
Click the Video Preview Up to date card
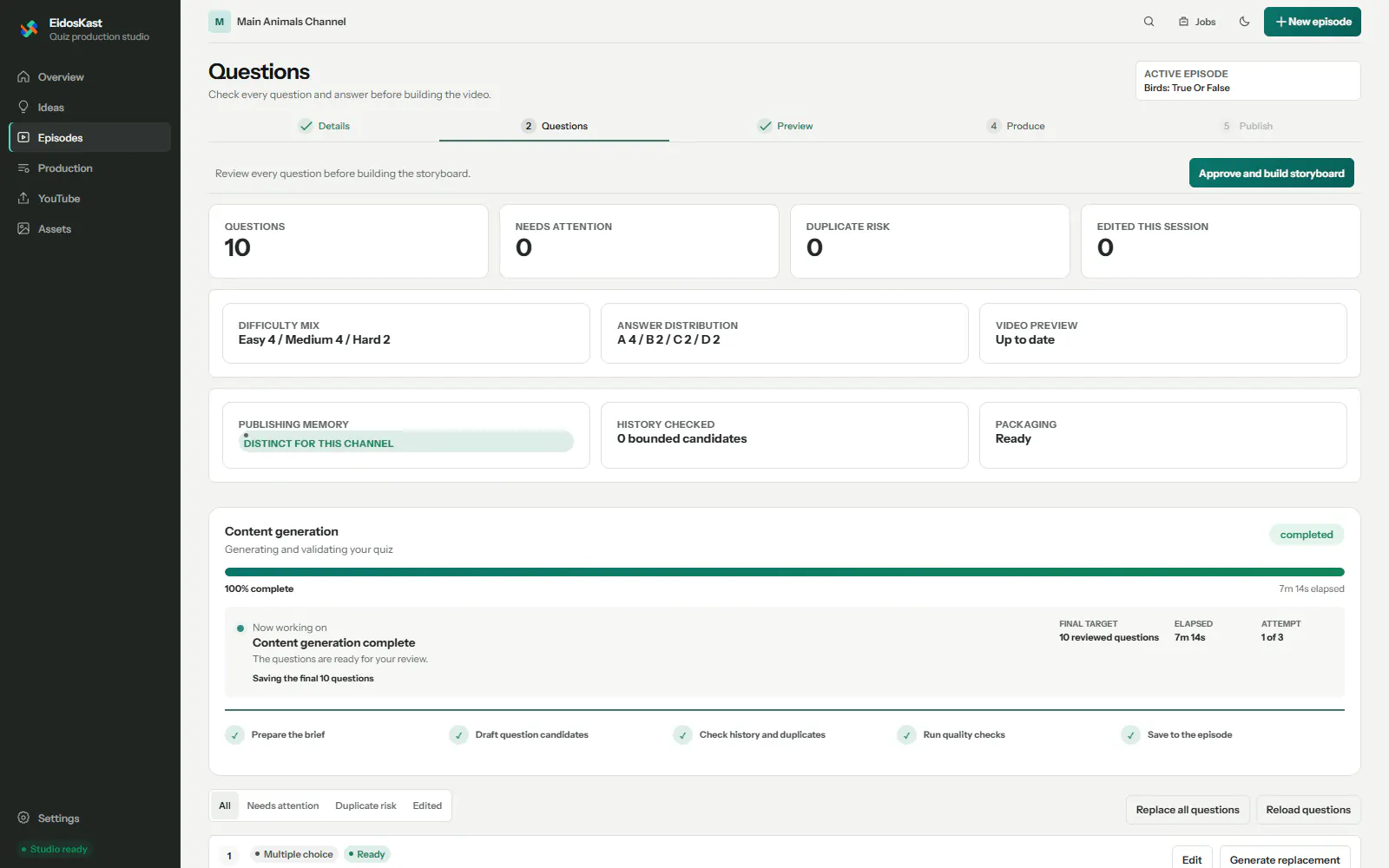point(1163,333)
